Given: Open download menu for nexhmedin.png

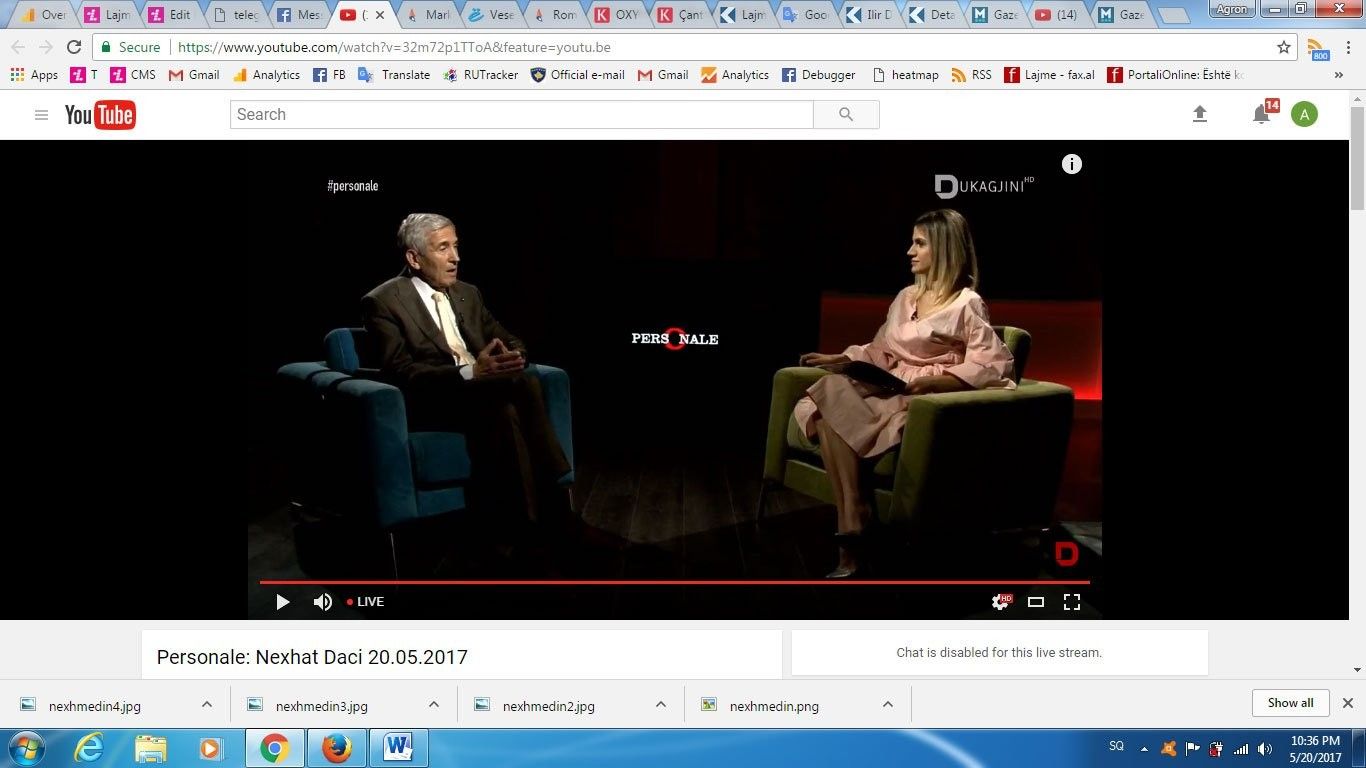Looking at the screenshot, I should pyautogui.click(x=888, y=705).
